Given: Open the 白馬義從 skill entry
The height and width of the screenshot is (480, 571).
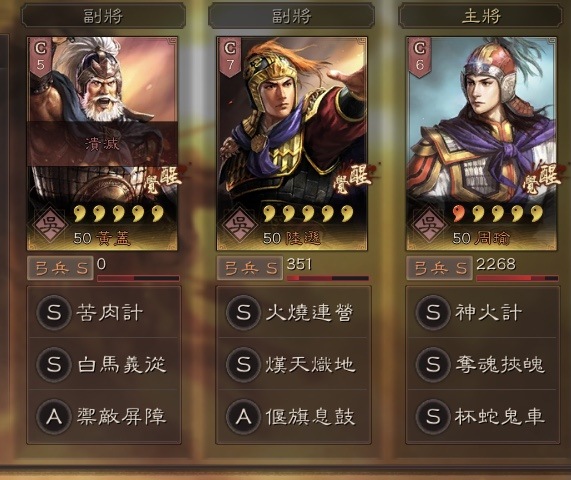Looking at the screenshot, I should 104,364.
